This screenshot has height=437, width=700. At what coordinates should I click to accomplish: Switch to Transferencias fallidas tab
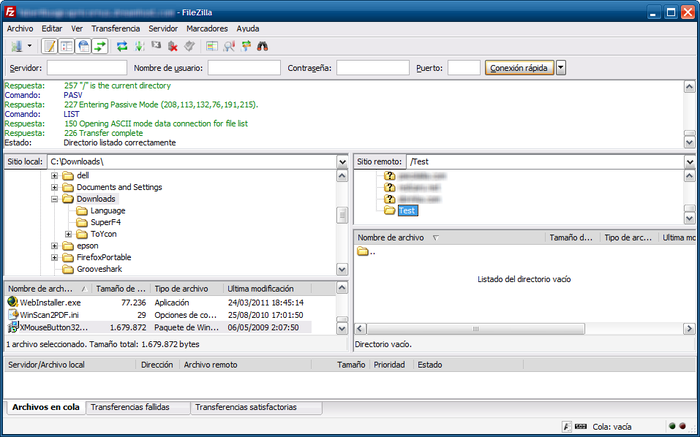pos(138,407)
